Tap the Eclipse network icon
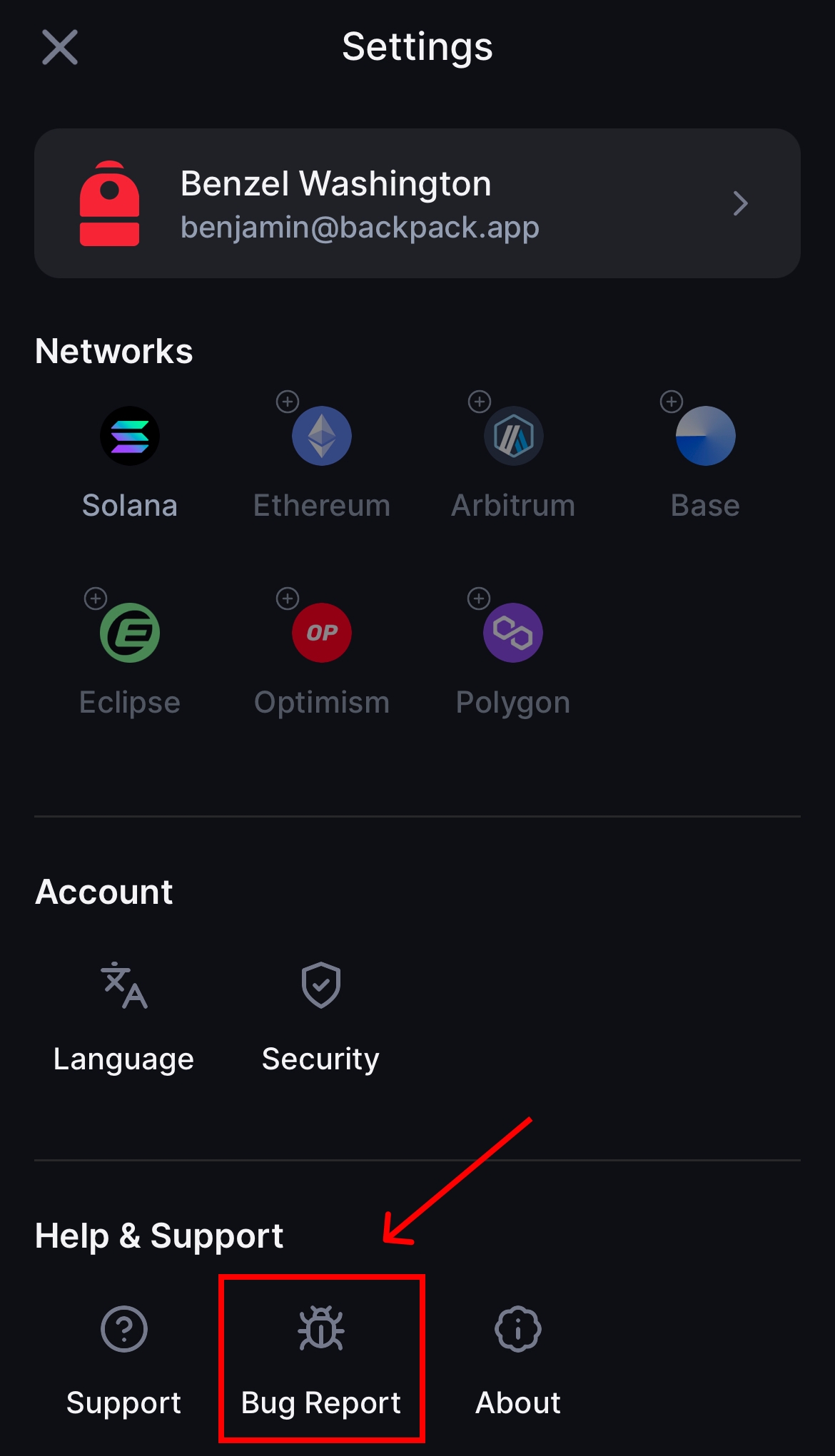This screenshot has height=1456, width=835. pos(130,633)
